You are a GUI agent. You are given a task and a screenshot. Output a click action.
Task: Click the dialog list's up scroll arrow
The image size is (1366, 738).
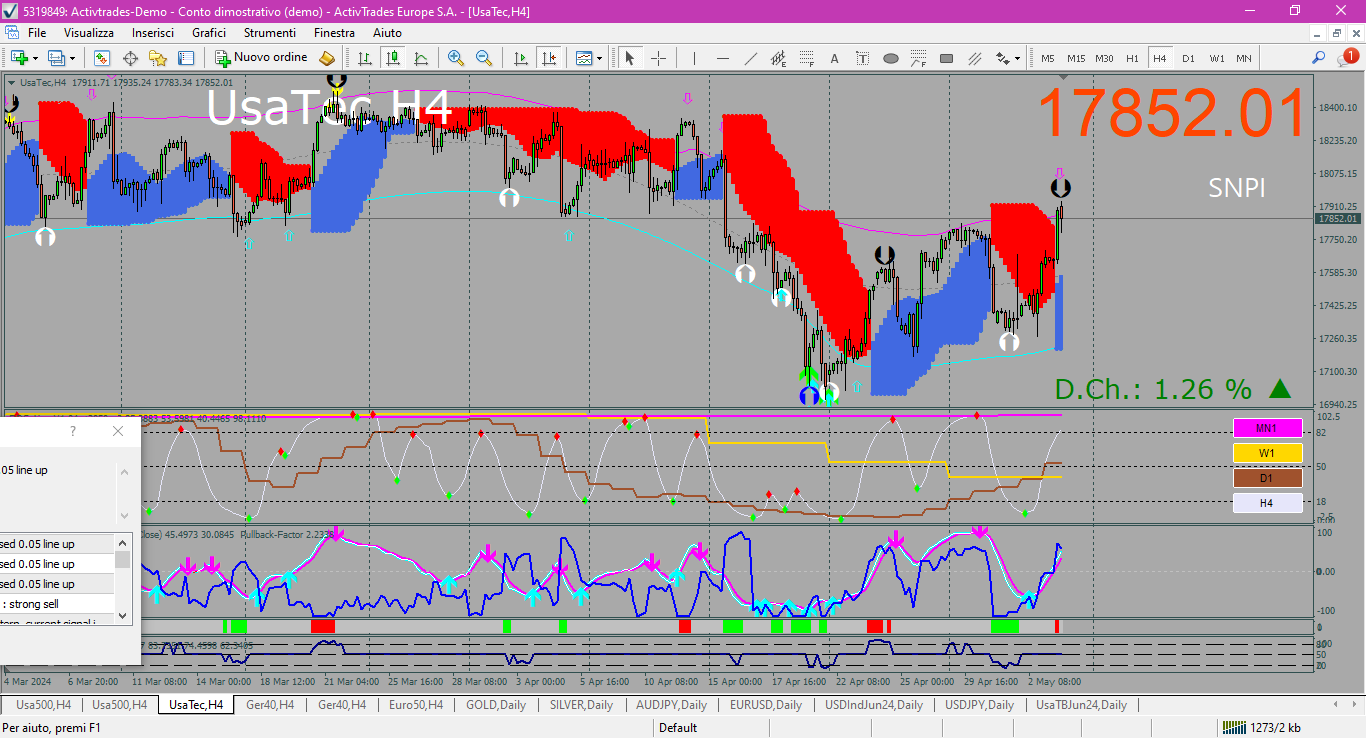click(123, 541)
